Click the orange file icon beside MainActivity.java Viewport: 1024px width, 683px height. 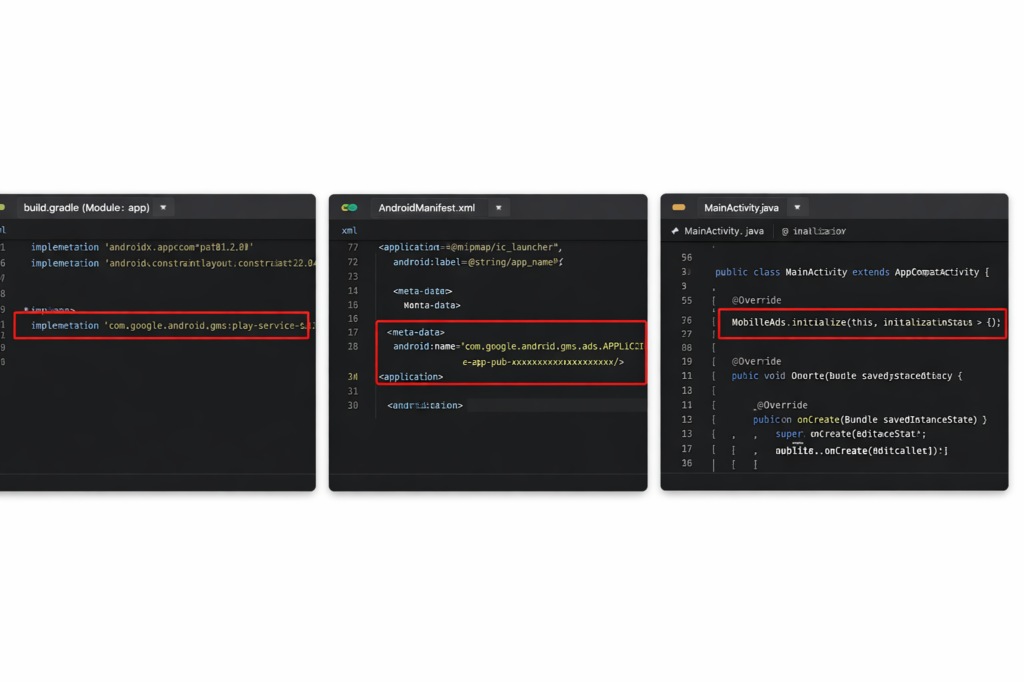coord(679,208)
